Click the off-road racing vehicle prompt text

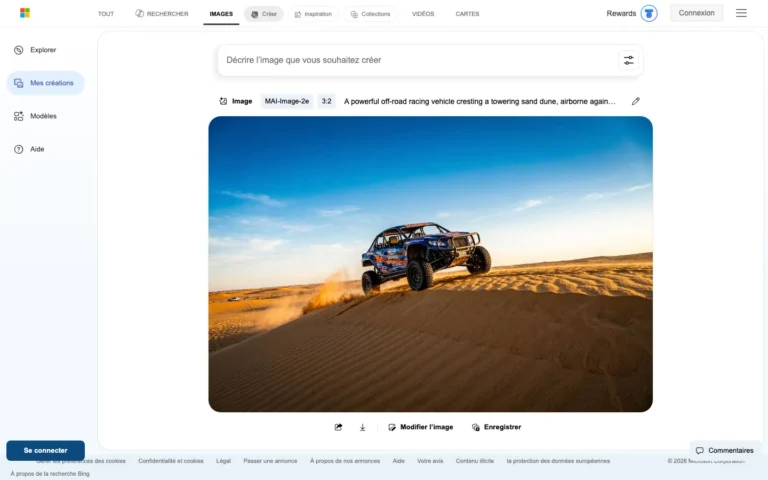(x=480, y=101)
